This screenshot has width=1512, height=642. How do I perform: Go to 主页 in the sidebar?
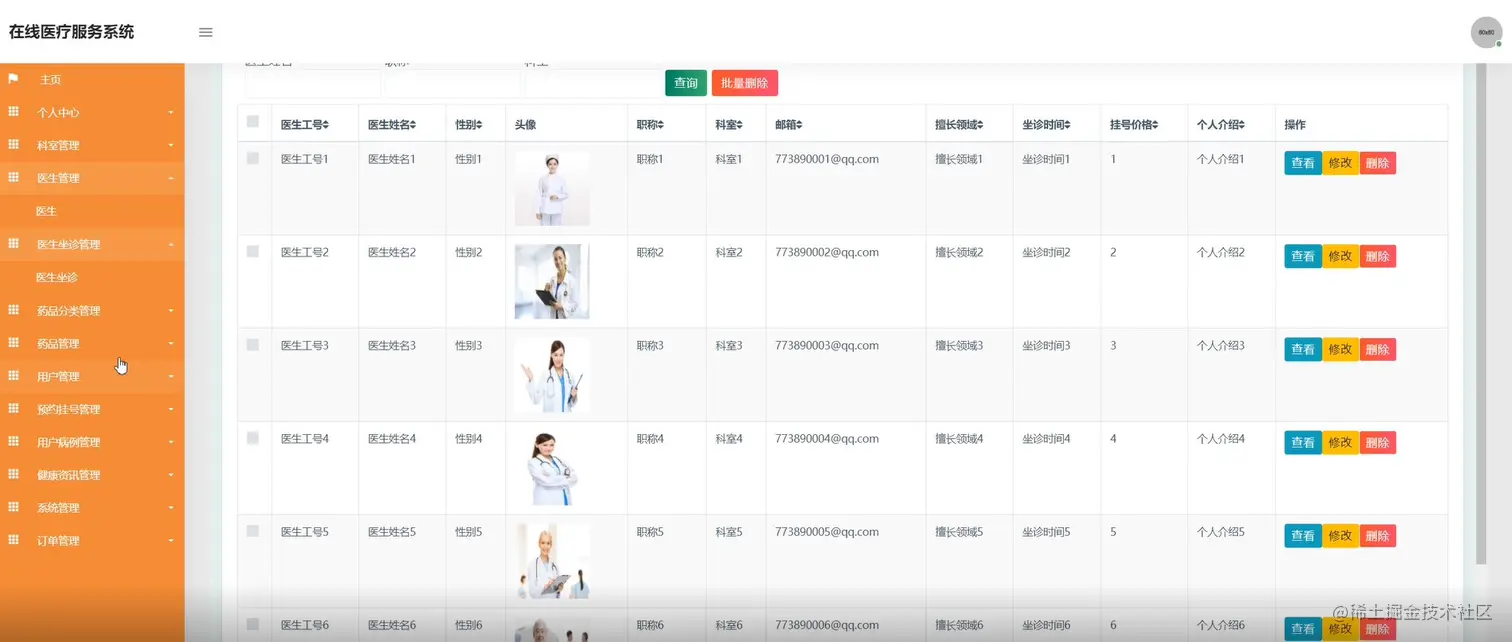[x=50, y=79]
